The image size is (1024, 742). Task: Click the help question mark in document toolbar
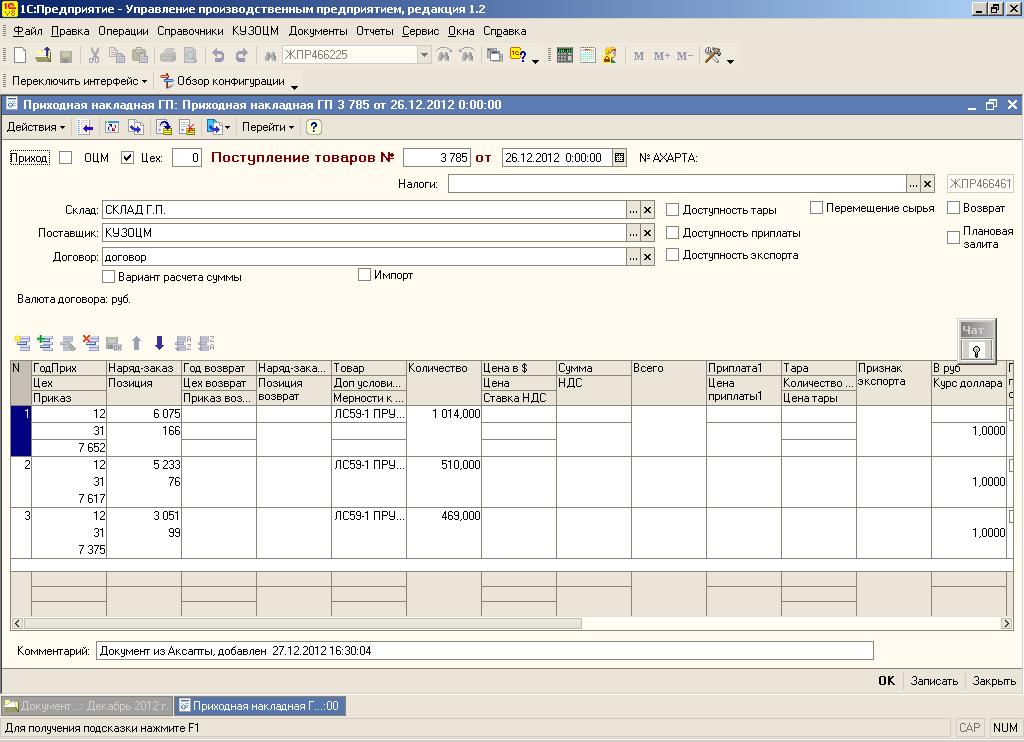click(x=313, y=127)
